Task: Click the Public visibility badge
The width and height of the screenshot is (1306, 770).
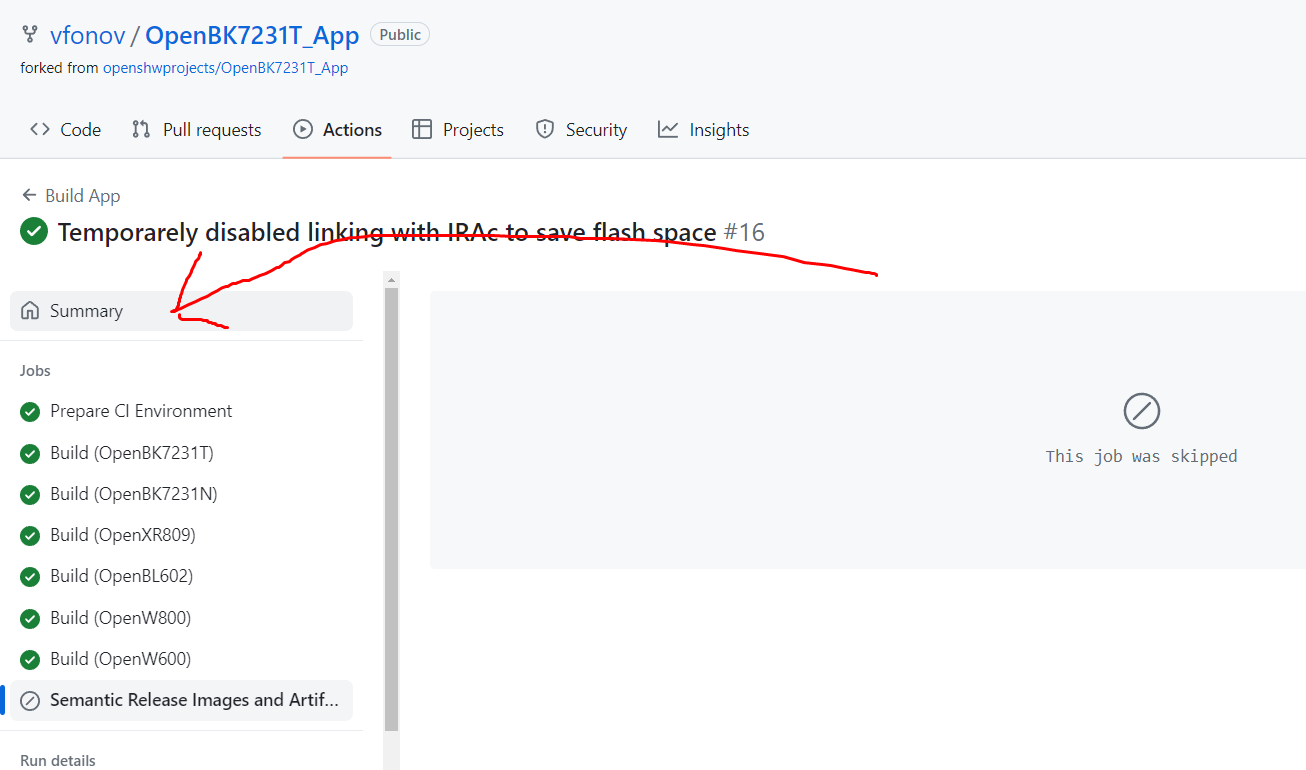Action: [400, 35]
